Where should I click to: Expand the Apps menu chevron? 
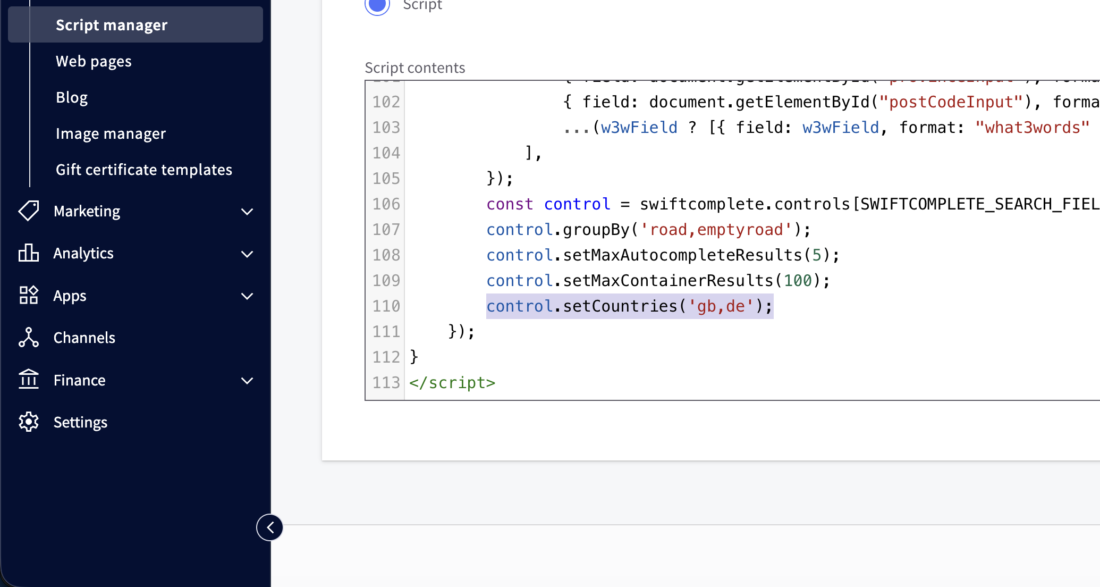click(247, 296)
